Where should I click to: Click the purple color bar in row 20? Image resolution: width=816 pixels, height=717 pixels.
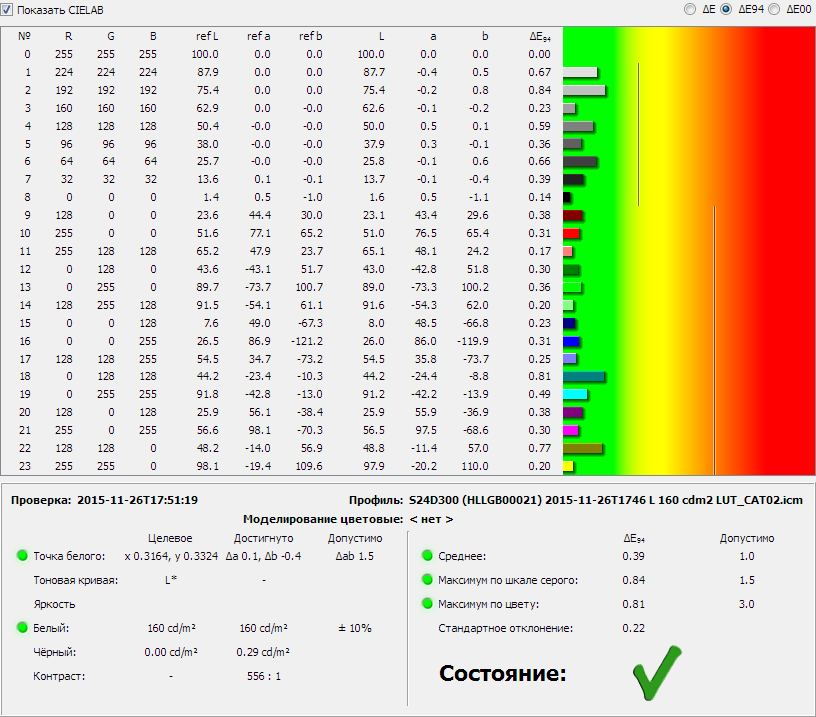coord(573,413)
